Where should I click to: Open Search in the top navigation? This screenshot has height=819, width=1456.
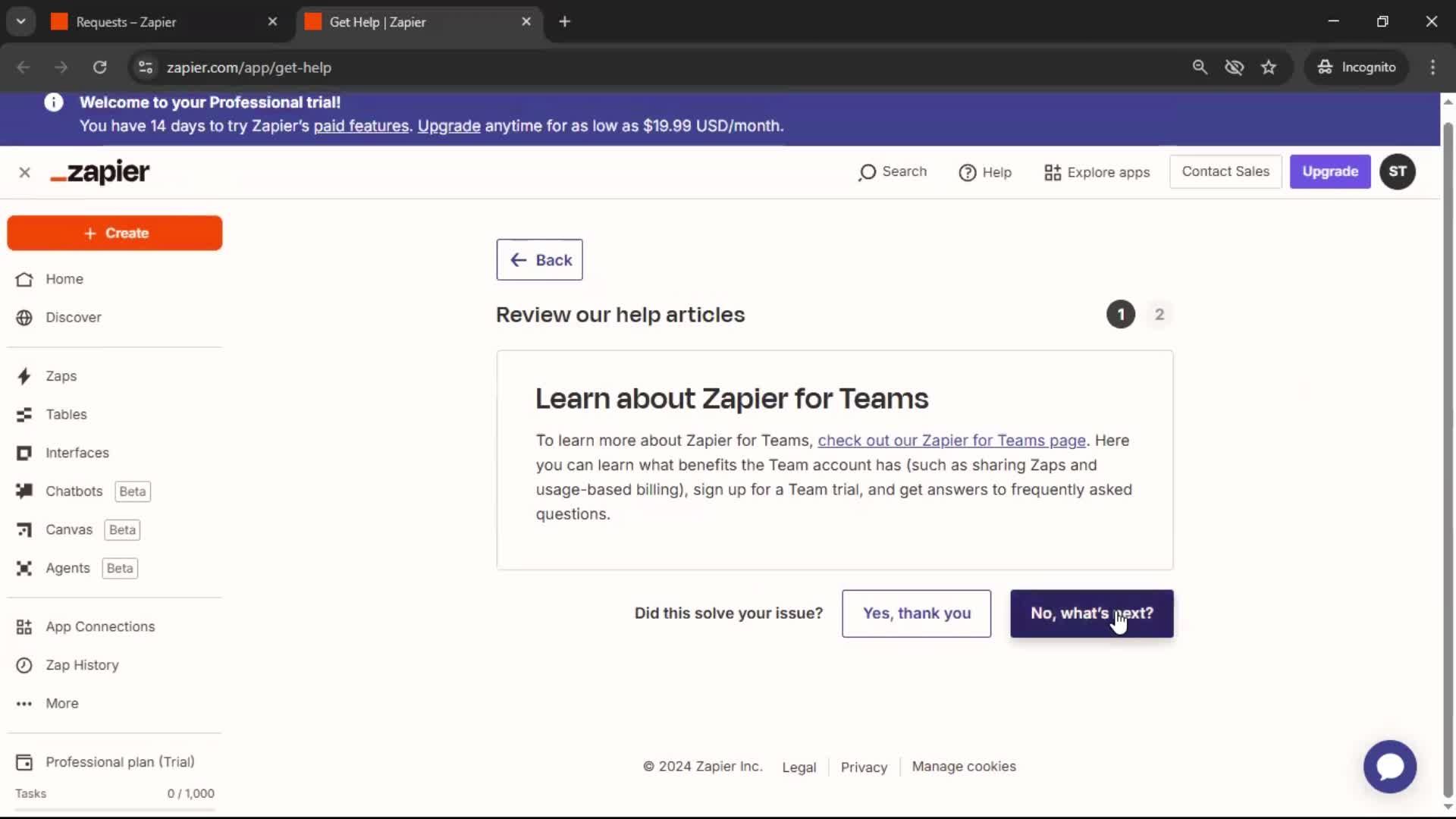[893, 172]
